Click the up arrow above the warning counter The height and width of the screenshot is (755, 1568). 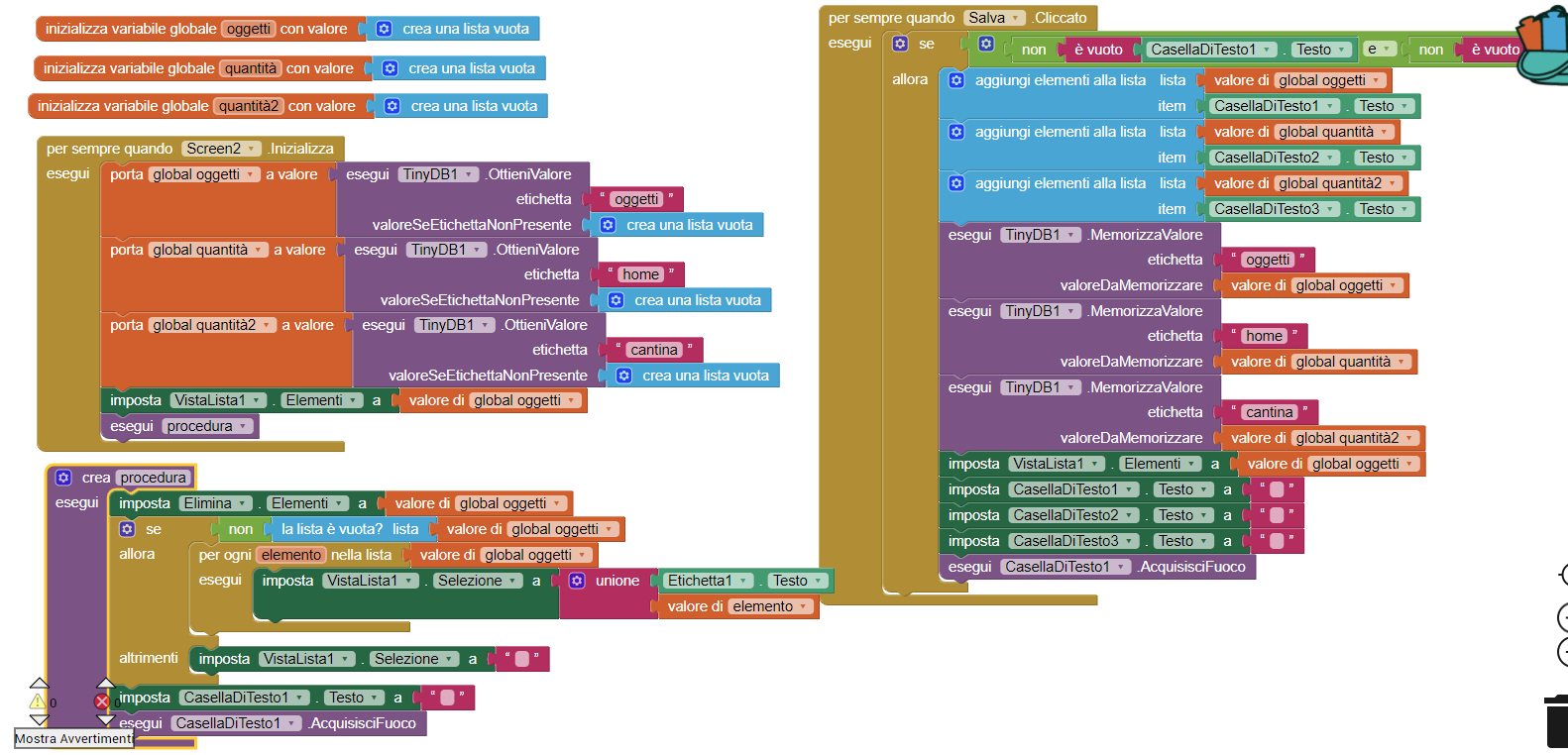pyautogui.click(x=40, y=683)
